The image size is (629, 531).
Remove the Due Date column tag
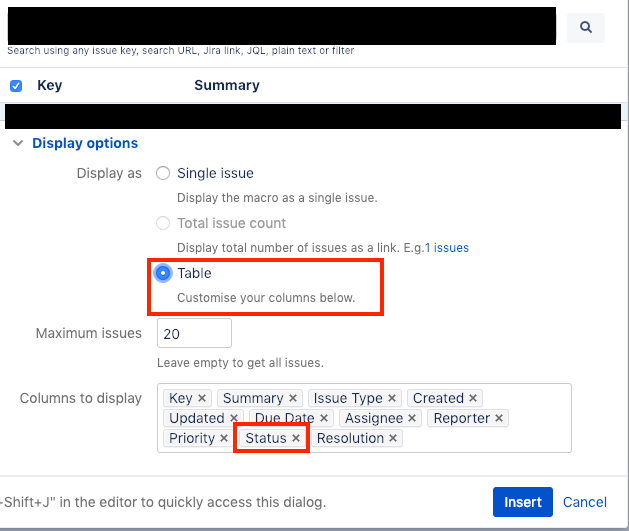point(324,418)
